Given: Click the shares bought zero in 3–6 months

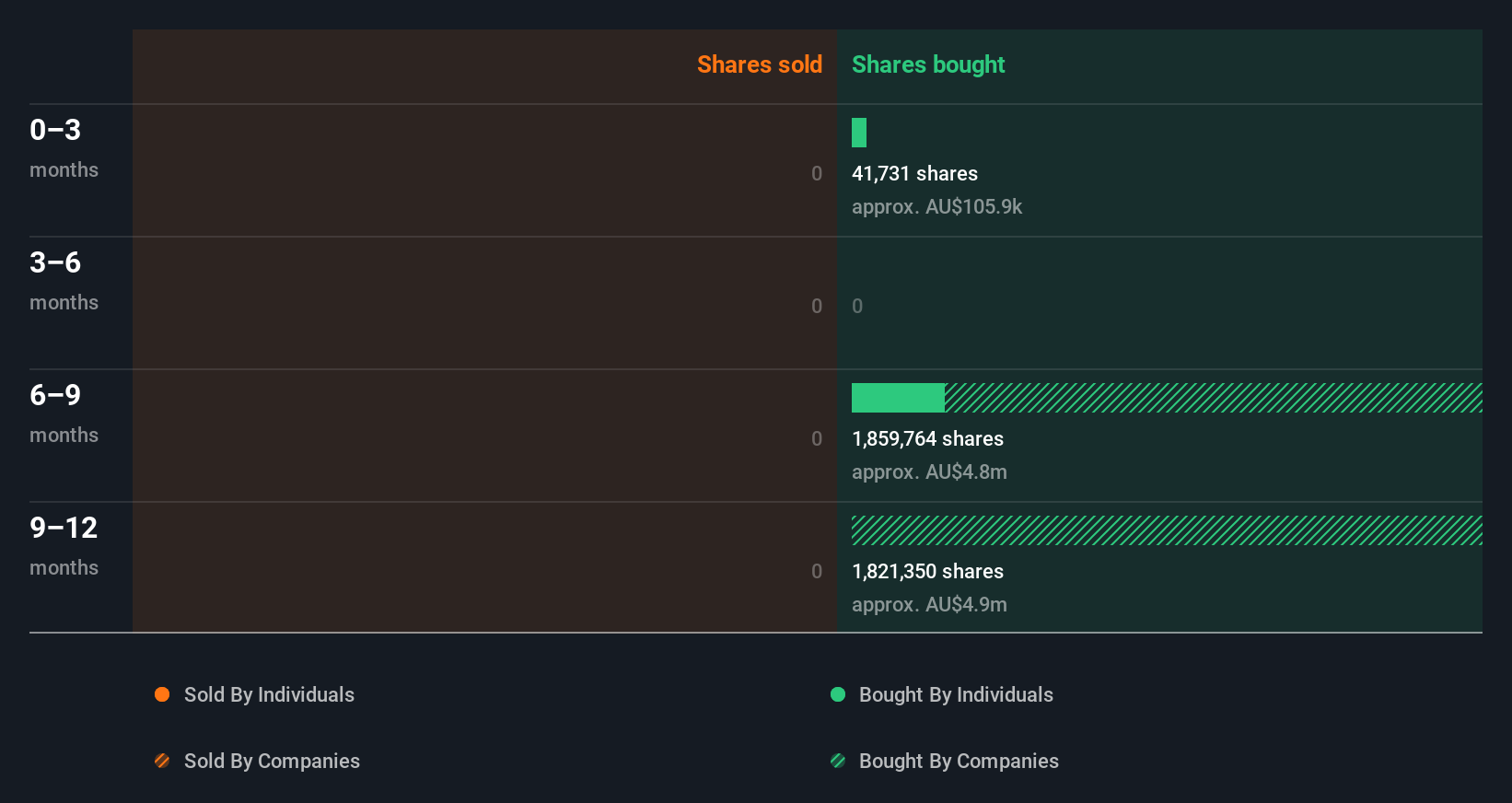Looking at the screenshot, I should click(x=857, y=306).
